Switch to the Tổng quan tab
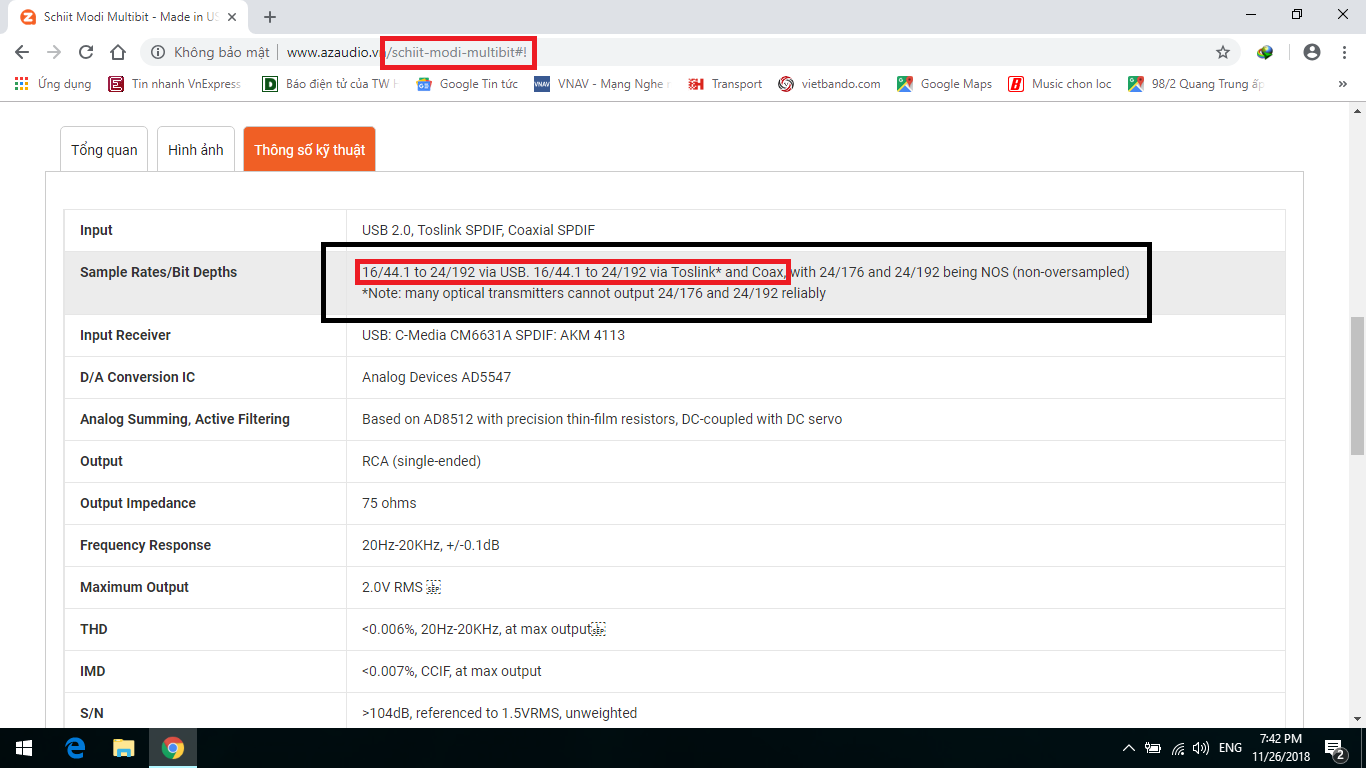 tap(104, 149)
